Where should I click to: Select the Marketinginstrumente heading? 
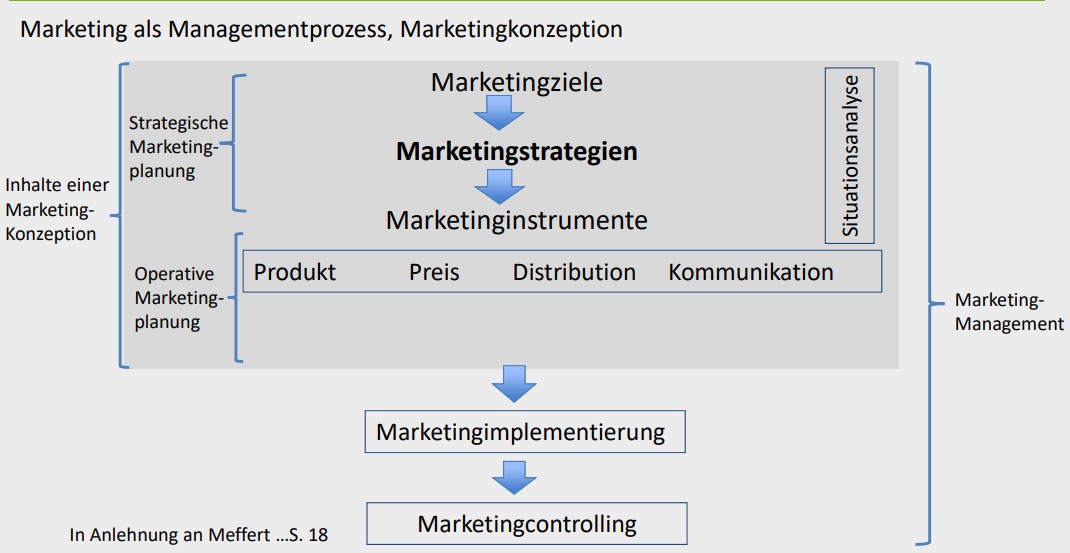(x=516, y=219)
